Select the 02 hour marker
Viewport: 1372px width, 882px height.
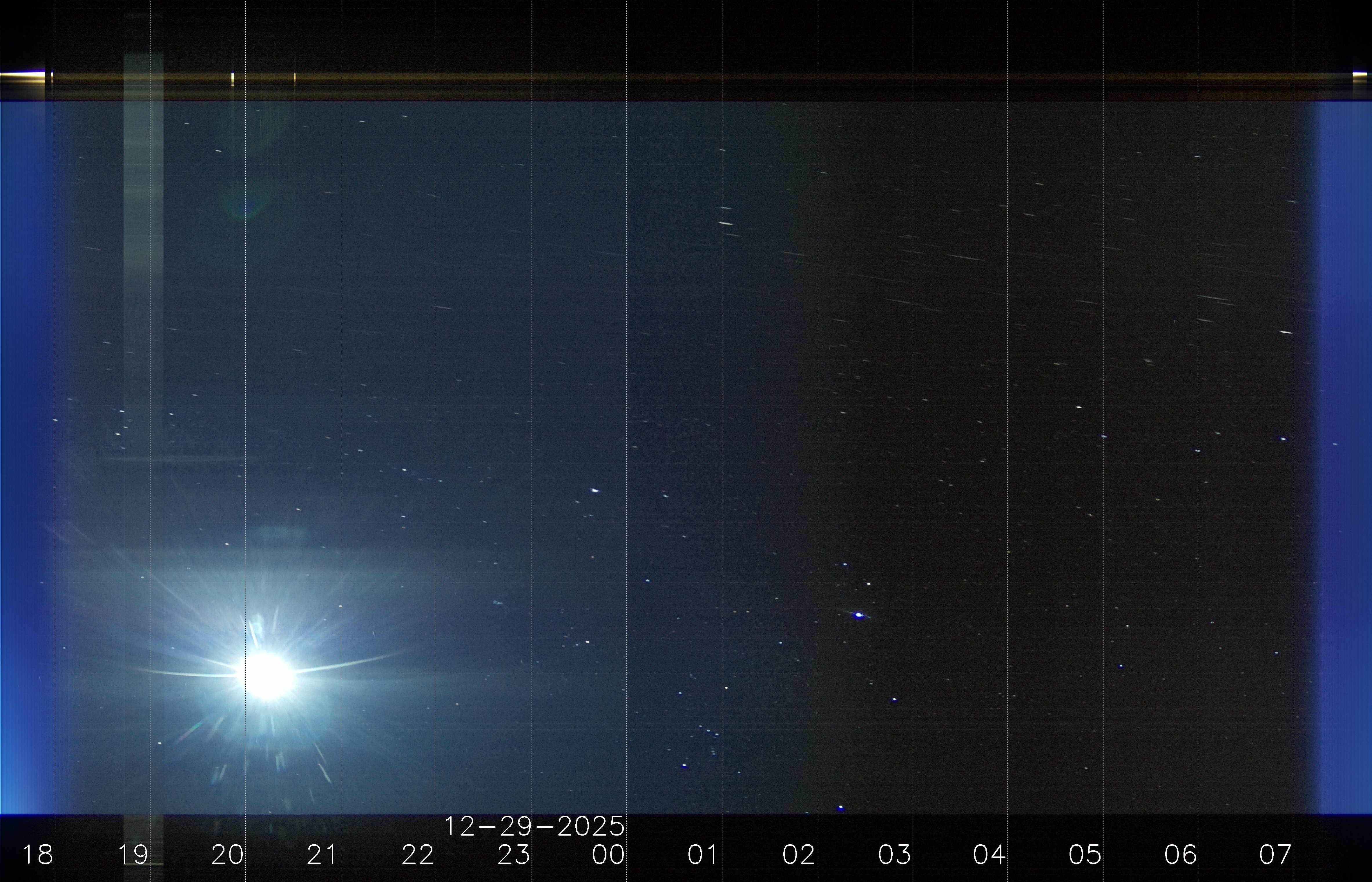point(798,855)
